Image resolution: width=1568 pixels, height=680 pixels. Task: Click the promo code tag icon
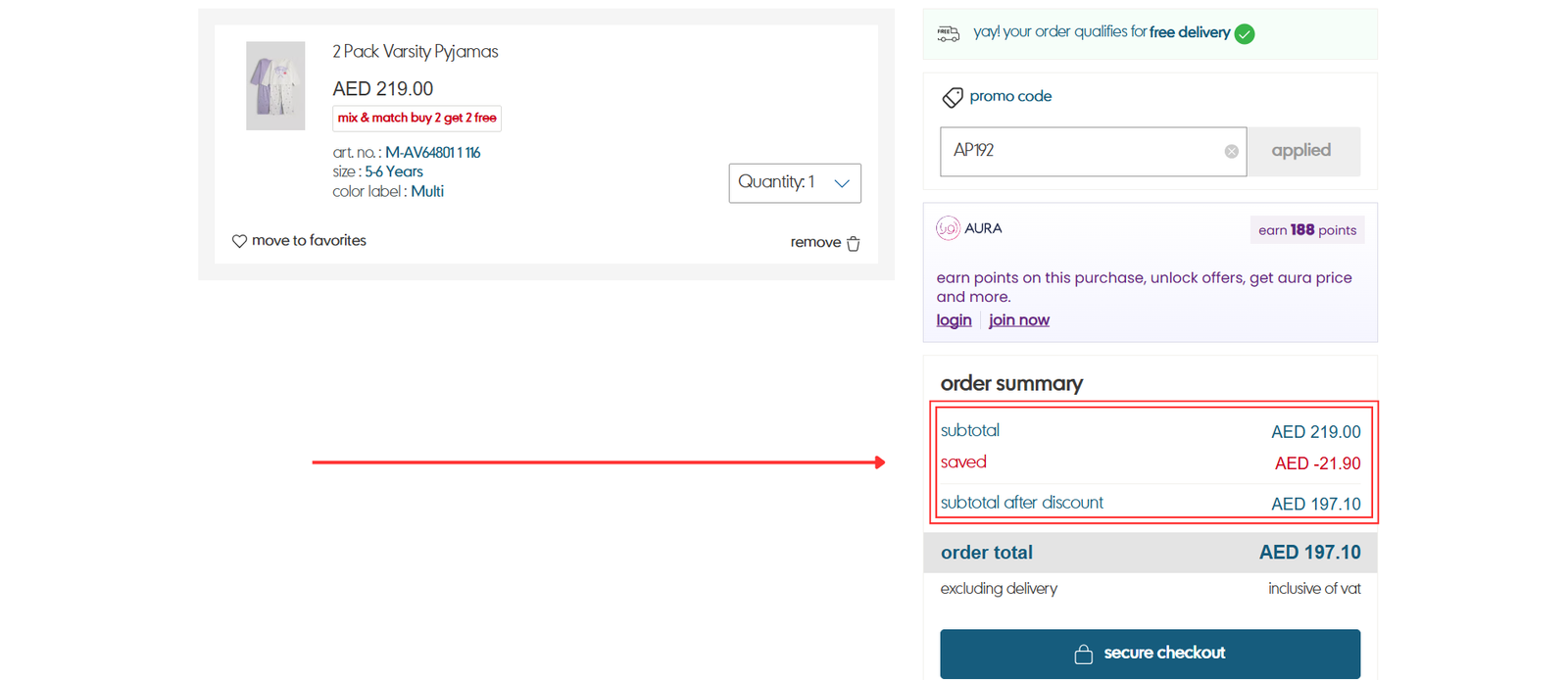click(x=952, y=97)
